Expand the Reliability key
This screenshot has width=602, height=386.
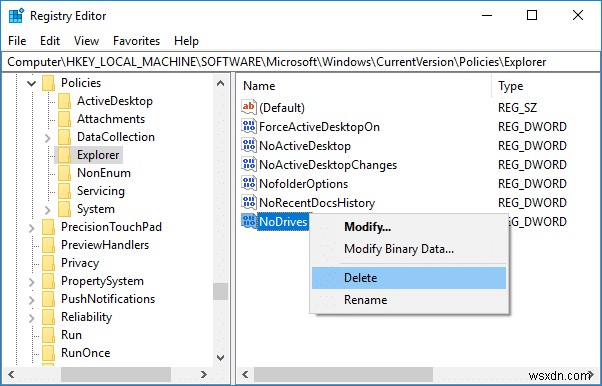tap(32, 318)
